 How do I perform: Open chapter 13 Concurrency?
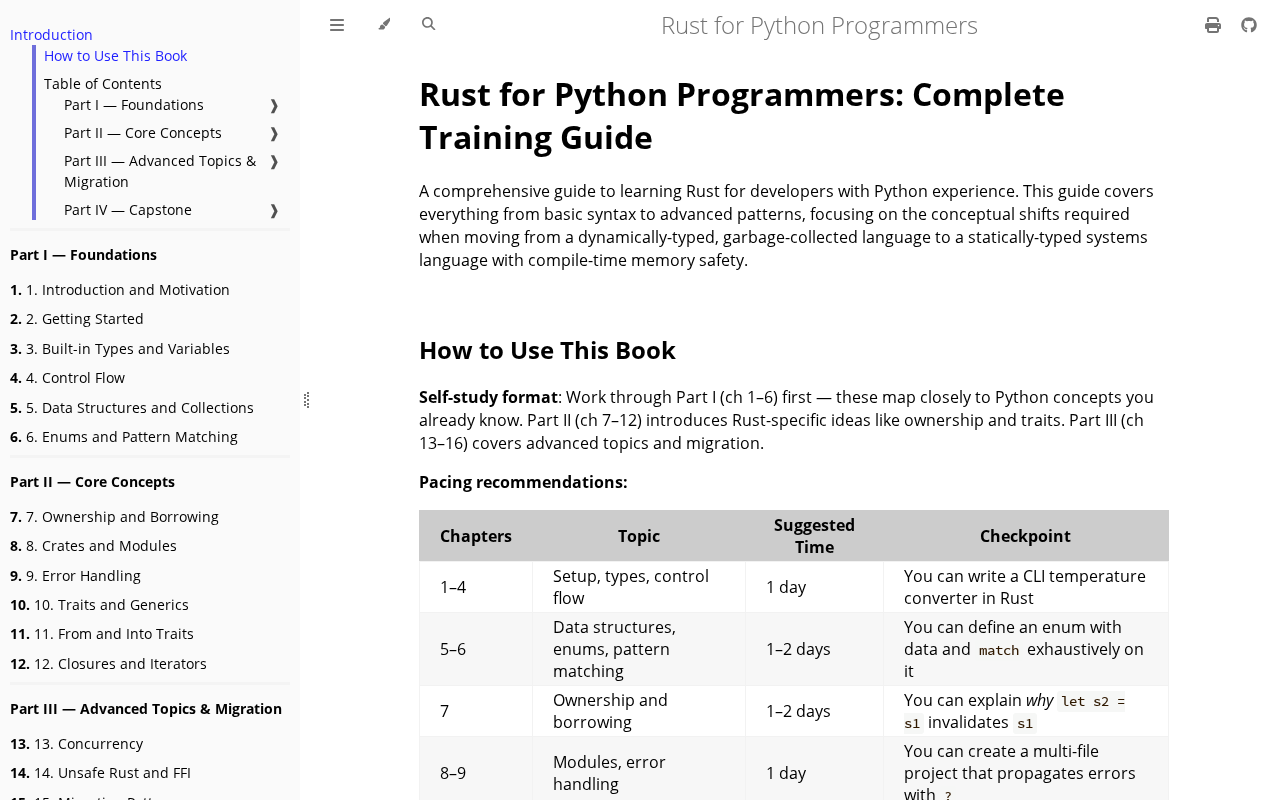(76, 744)
